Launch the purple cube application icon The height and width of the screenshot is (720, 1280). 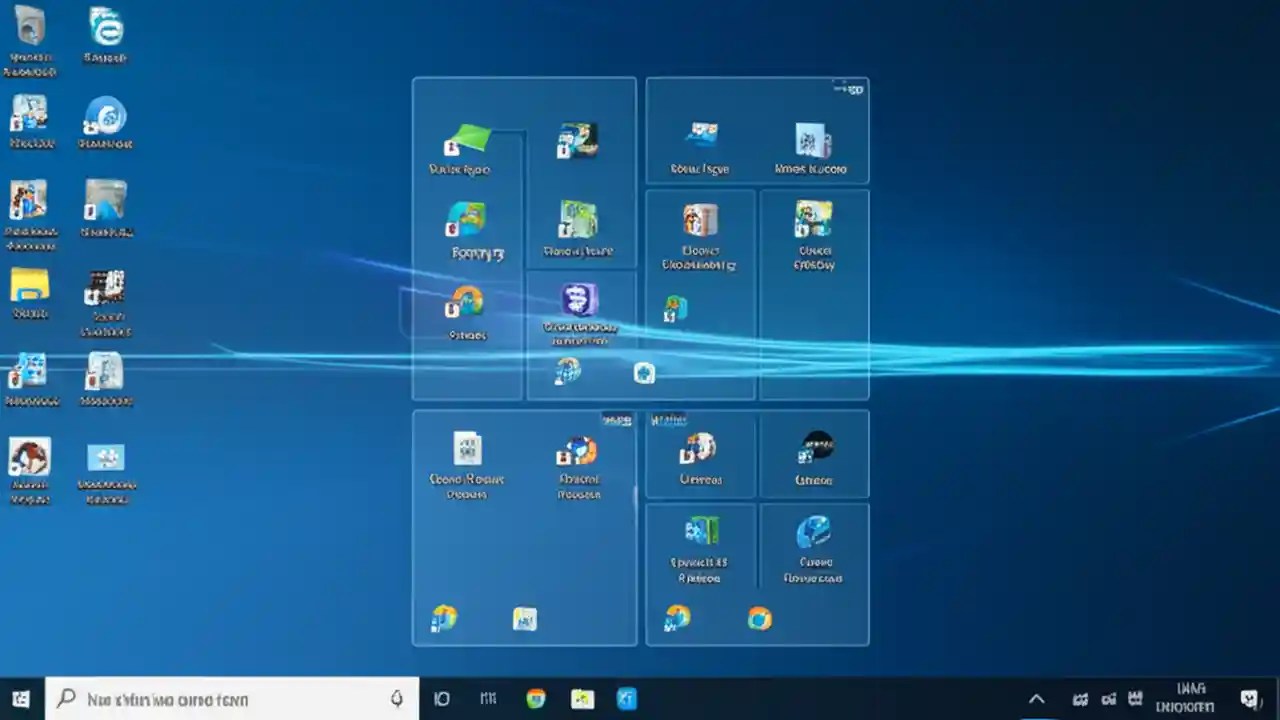(578, 300)
